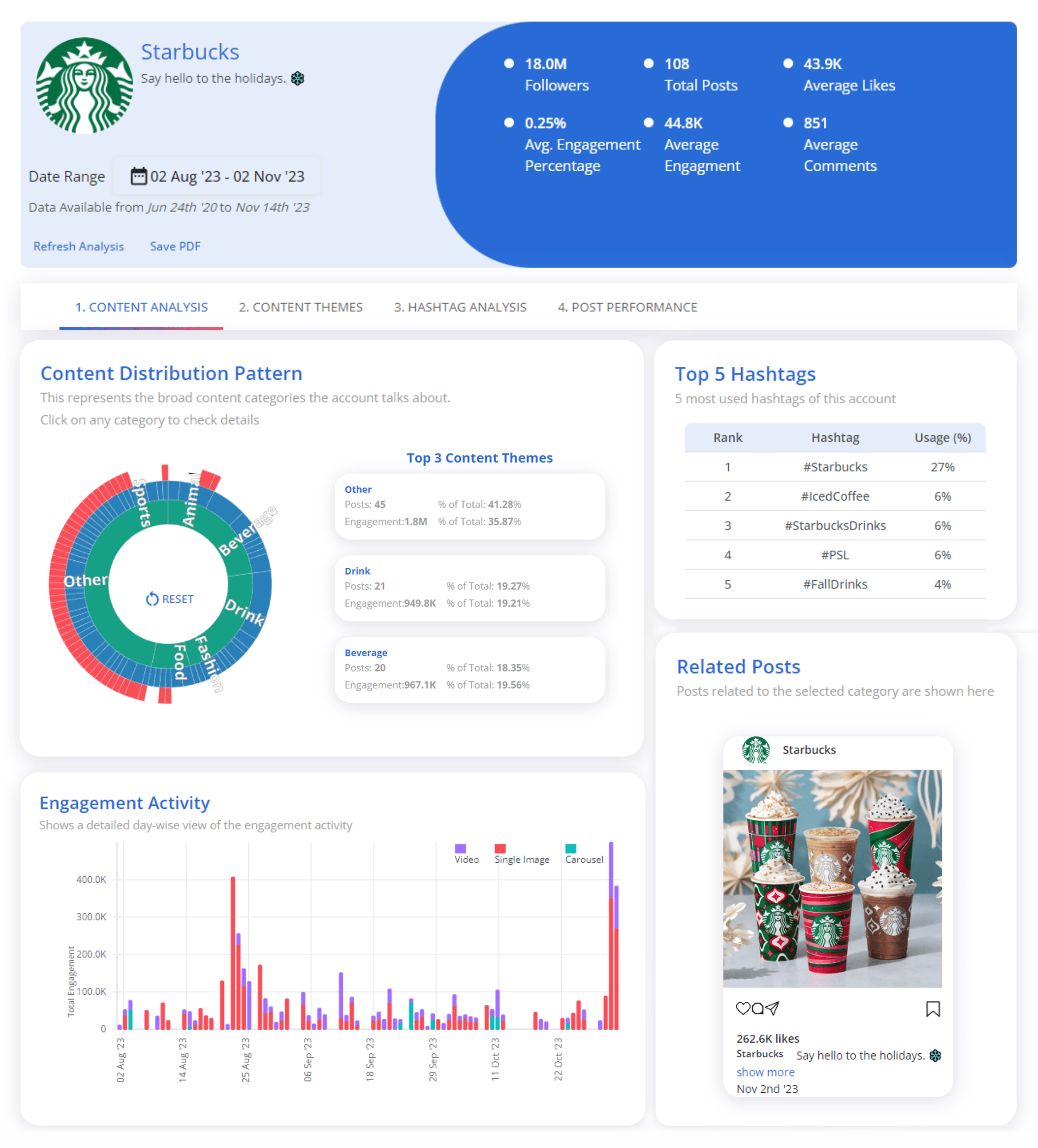Screen dimensions: 1038x1148
Task: Click the calendar icon in date range
Action: (138, 176)
